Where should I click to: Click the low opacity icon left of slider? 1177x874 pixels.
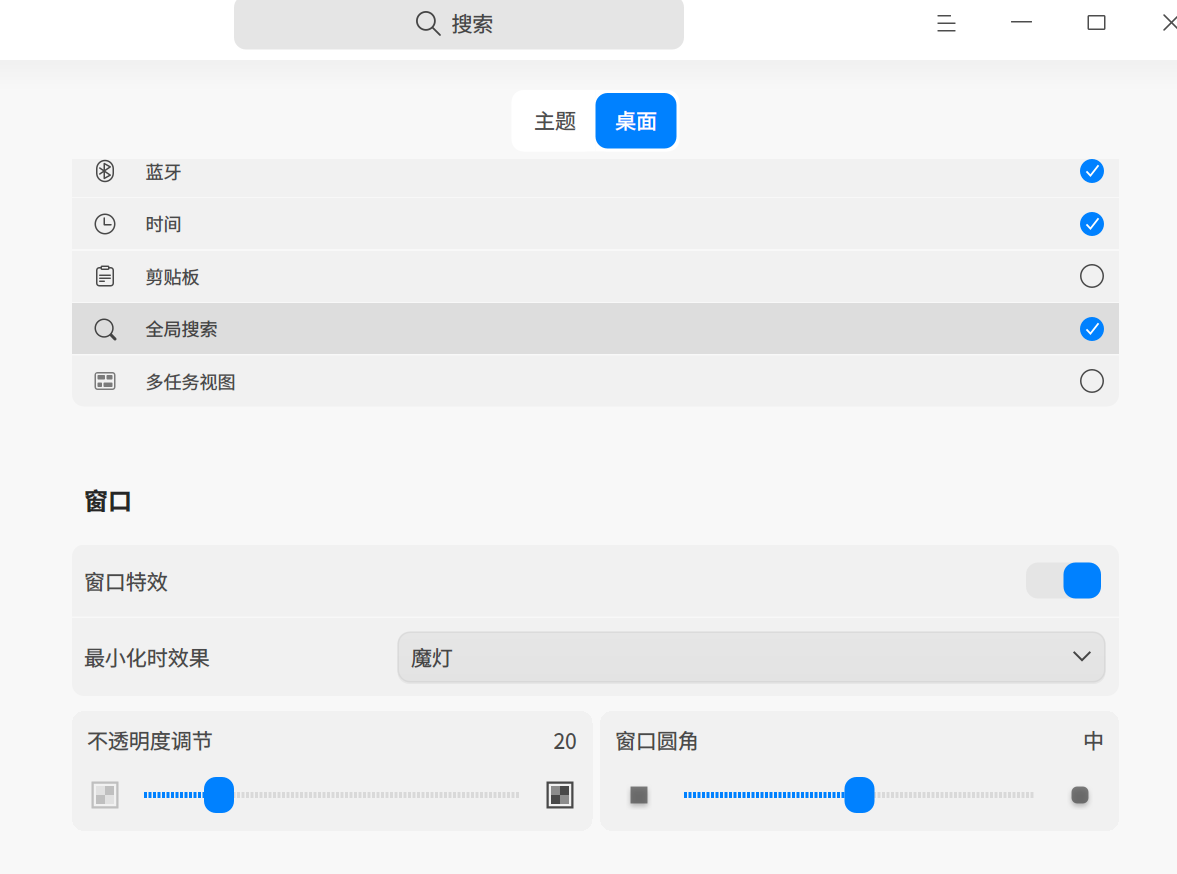coord(105,794)
